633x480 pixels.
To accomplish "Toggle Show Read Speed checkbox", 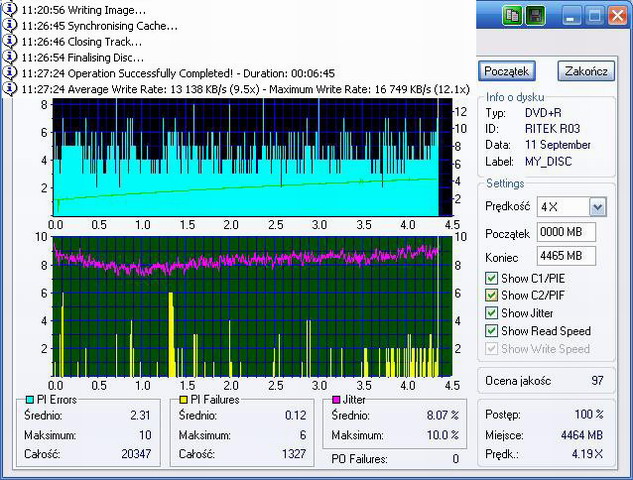I will (491, 331).
